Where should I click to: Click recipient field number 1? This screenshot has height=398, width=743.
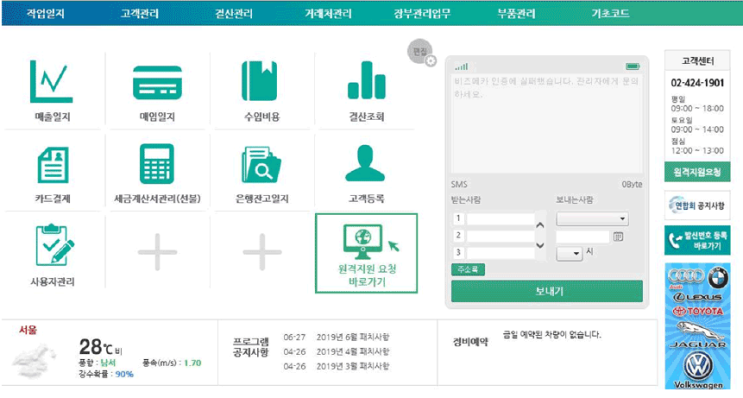pyautogui.click(x=501, y=218)
